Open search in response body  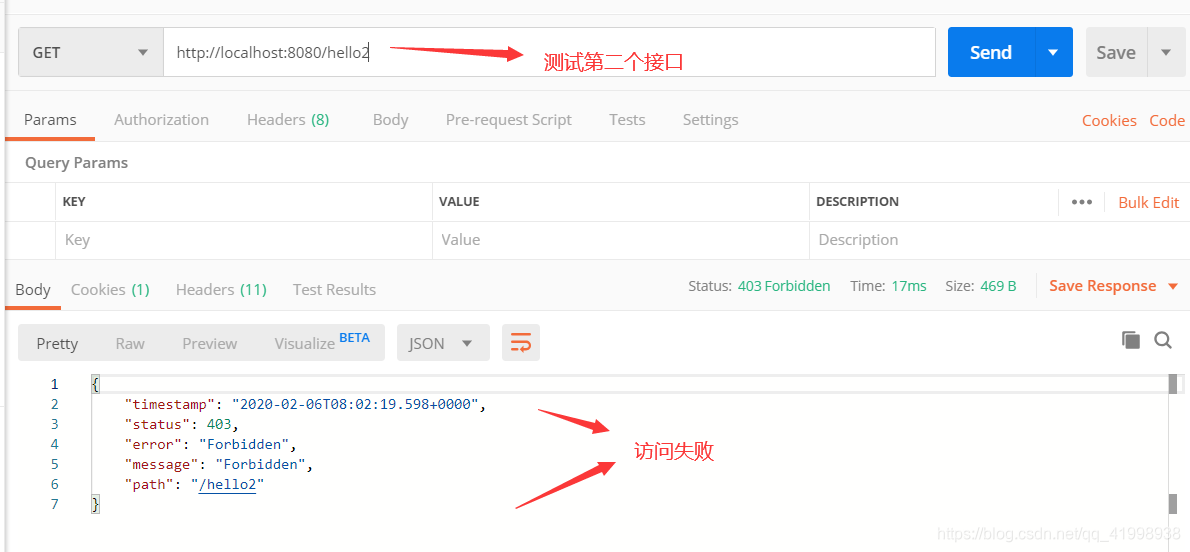pos(1163,340)
